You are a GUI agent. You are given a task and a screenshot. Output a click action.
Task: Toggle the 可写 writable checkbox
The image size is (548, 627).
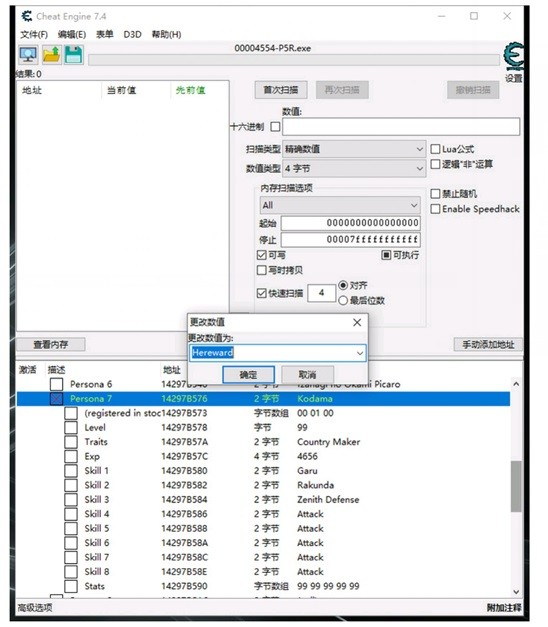click(x=262, y=255)
